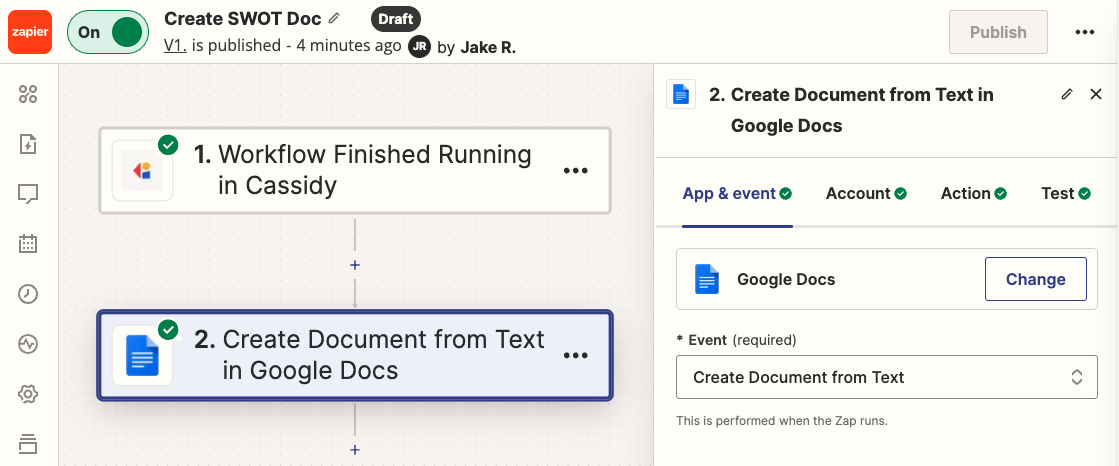Open the activity status sidebar icon

click(x=28, y=344)
